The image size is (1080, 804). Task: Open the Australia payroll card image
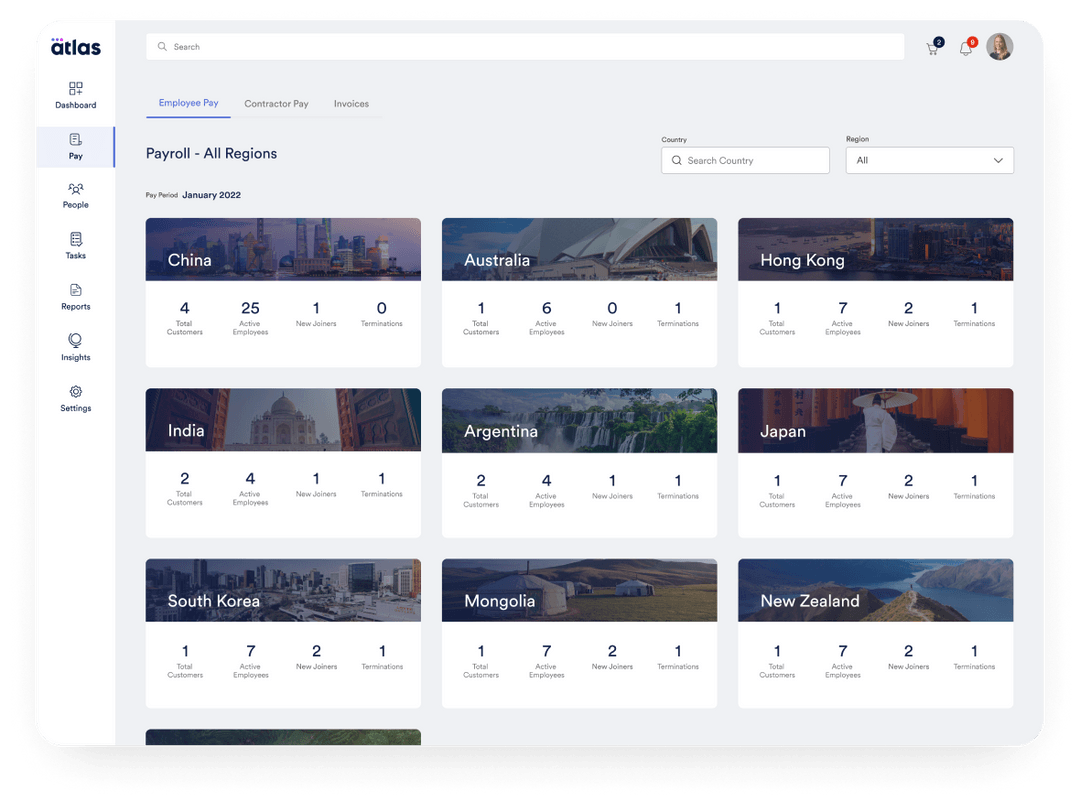click(x=579, y=249)
